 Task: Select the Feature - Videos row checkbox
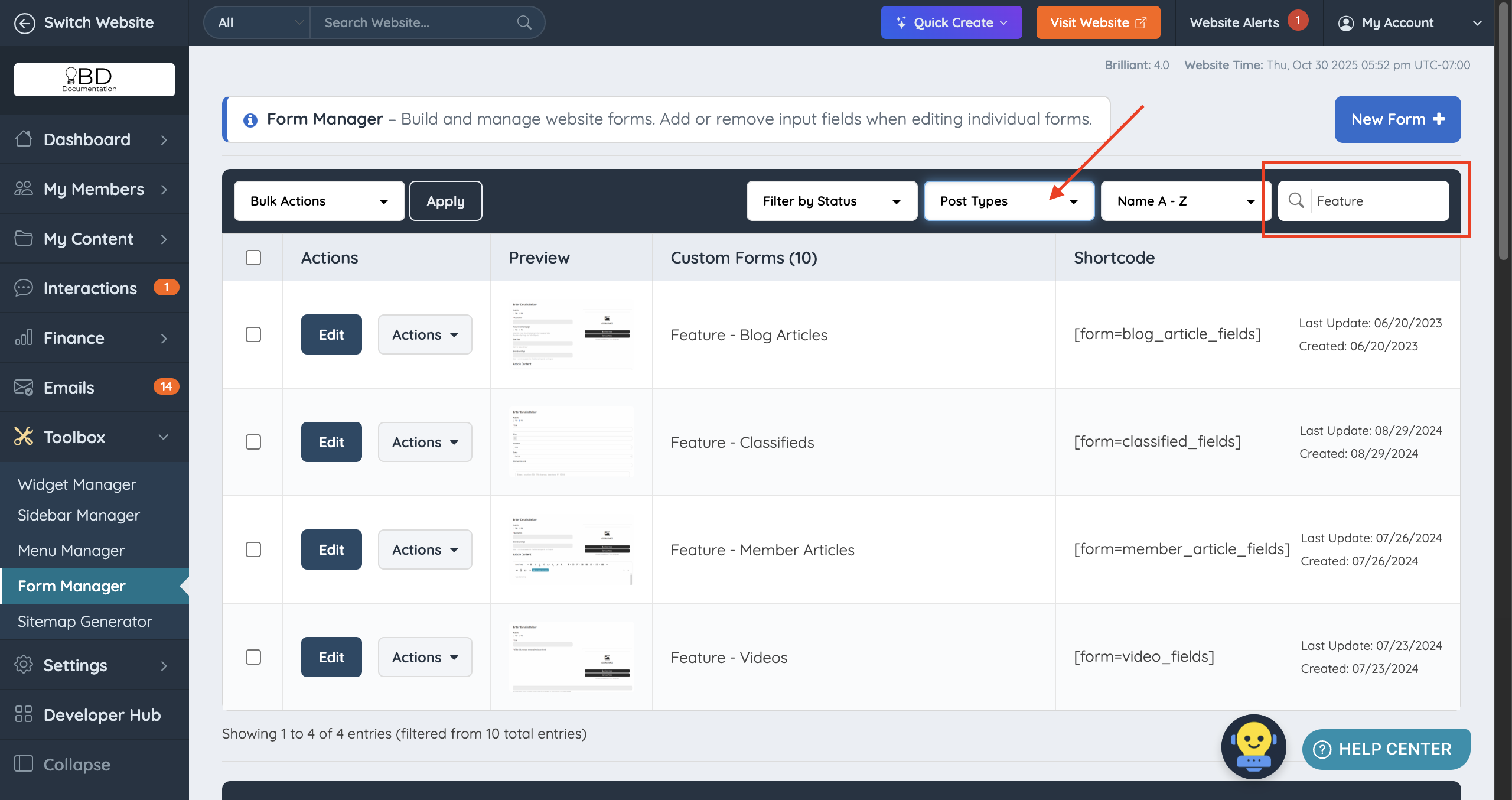(x=253, y=657)
